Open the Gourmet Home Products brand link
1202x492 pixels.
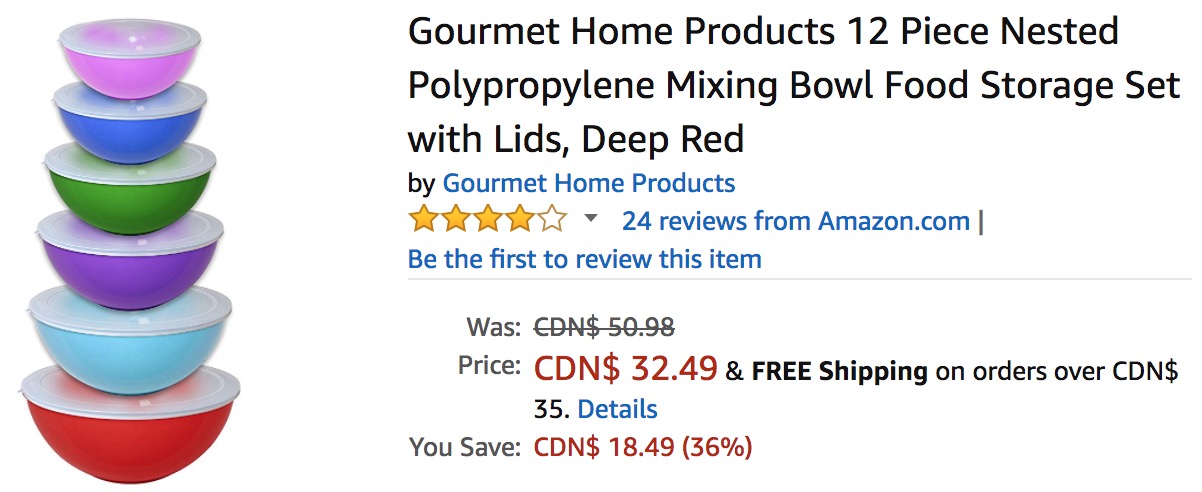[589, 183]
